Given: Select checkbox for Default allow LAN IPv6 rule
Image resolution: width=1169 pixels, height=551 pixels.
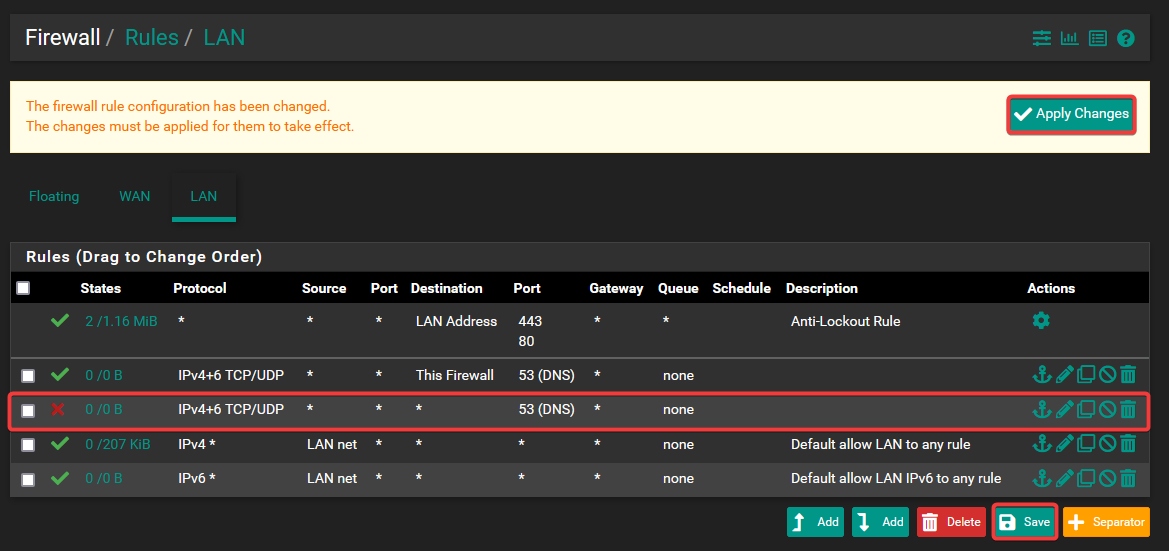Looking at the screenshot, I should [x=28, y=479].
